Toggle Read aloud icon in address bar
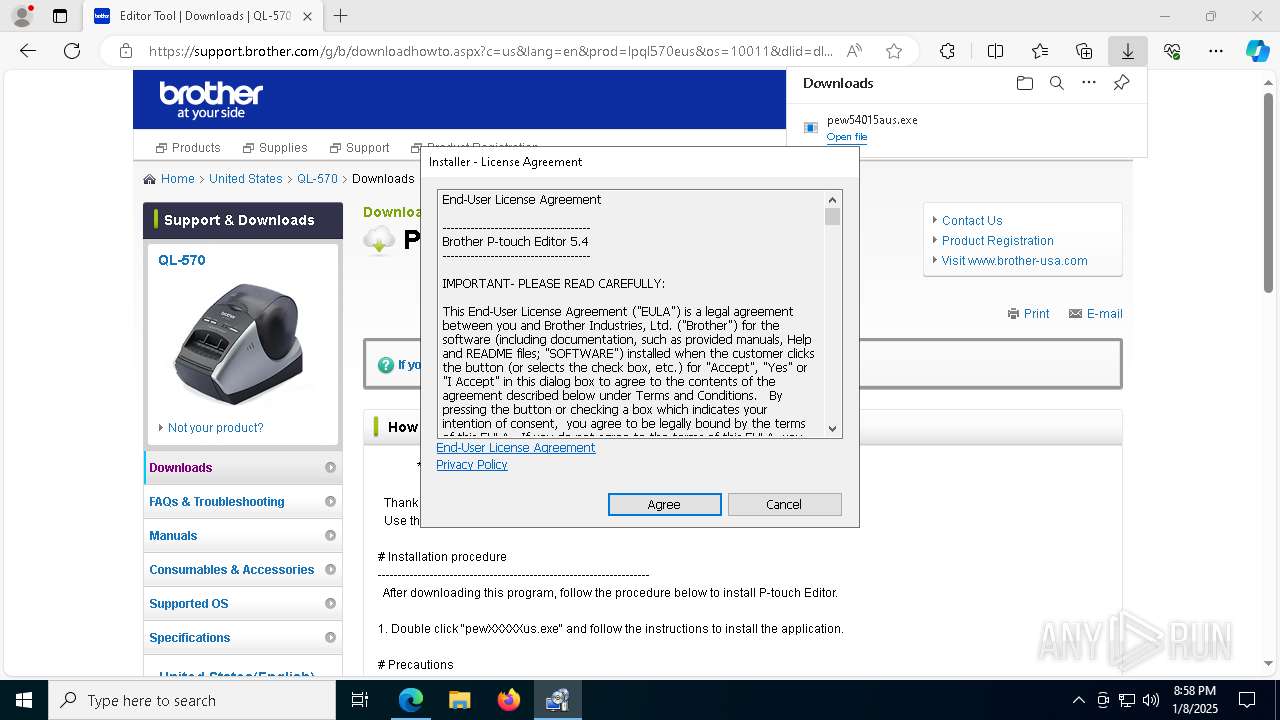 point(854,51)
